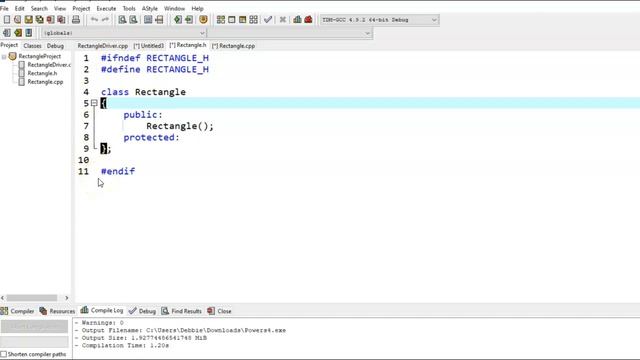Click the Compile and Run toolbar icon
Viewport: 640px width, 360px height.
(x=242, y=20)
